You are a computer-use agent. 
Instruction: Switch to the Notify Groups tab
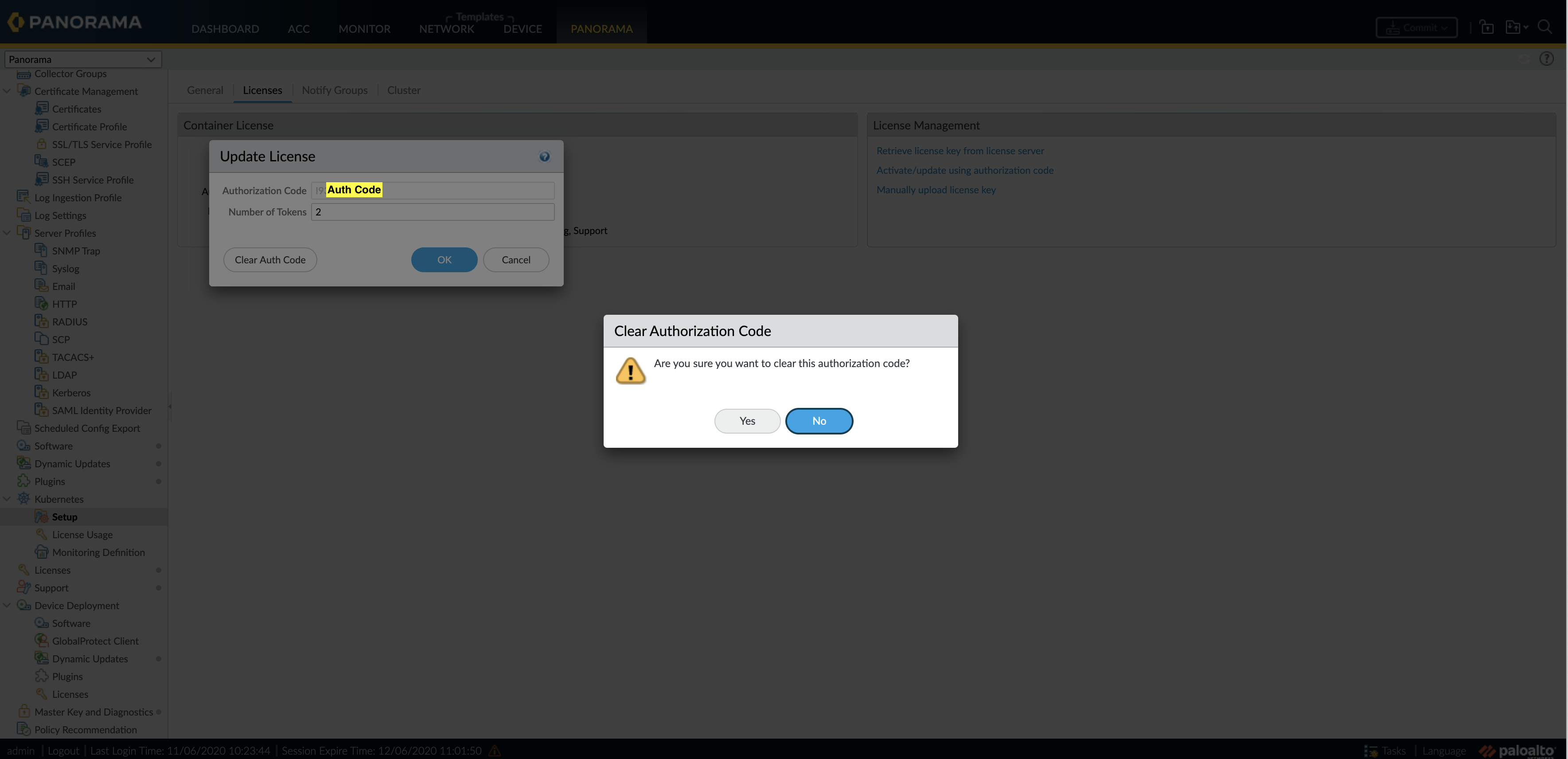click(335, 90)
